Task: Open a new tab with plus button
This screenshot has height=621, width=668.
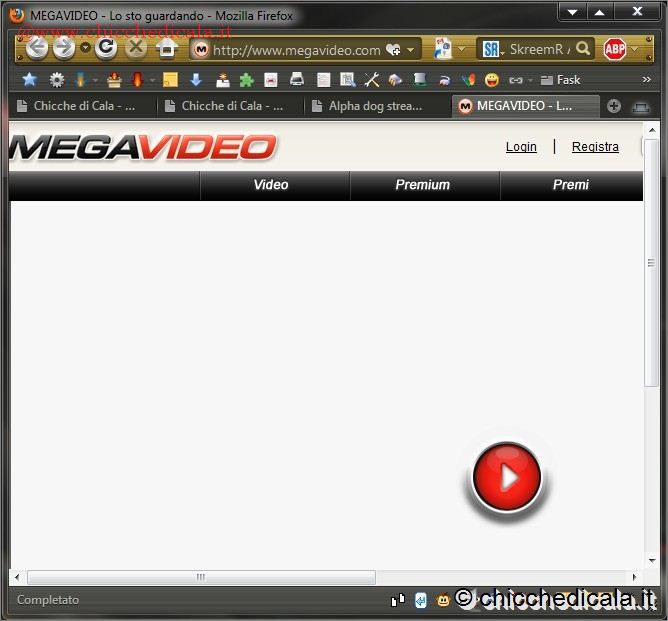Action: (614, 106)
